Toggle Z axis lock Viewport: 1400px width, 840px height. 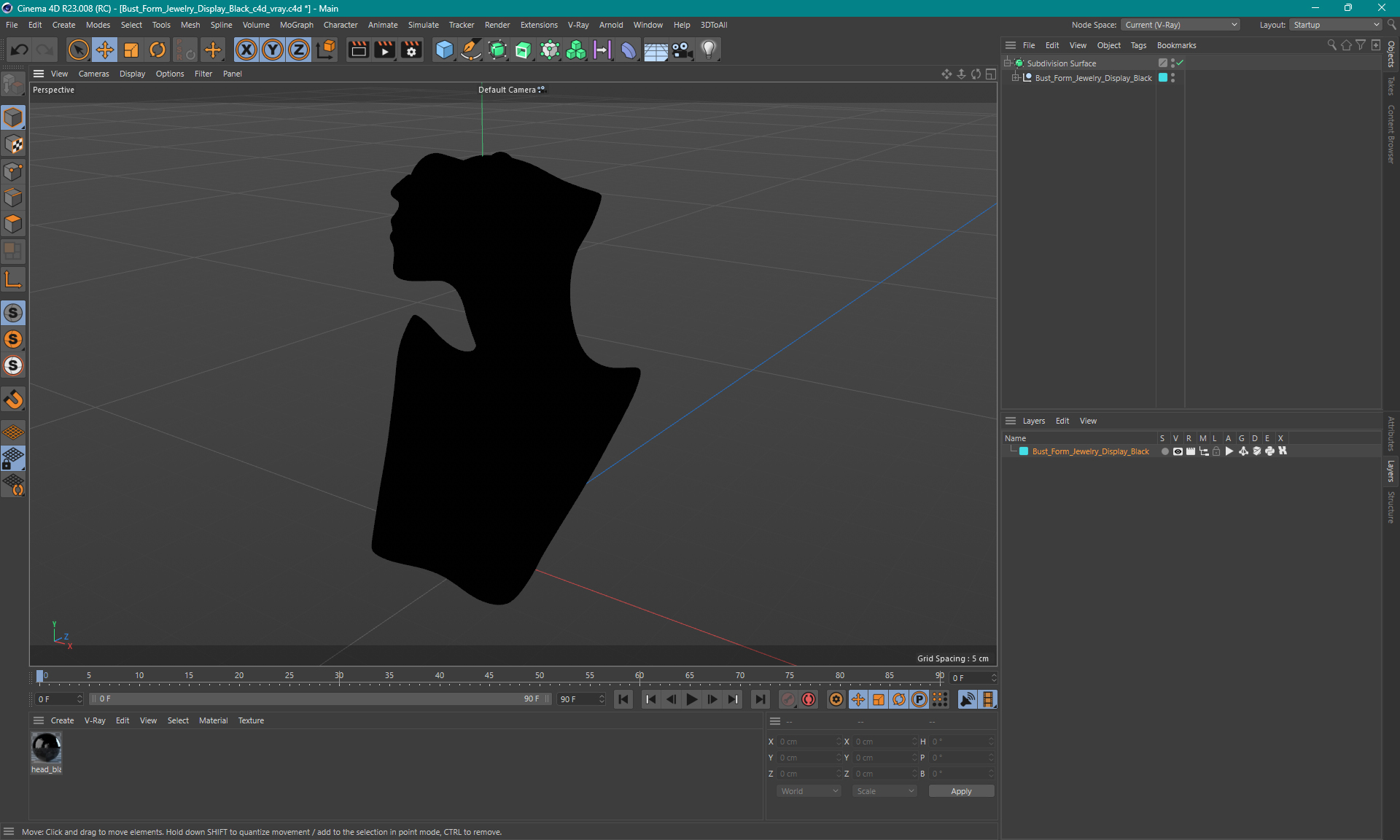pos(299,50)
